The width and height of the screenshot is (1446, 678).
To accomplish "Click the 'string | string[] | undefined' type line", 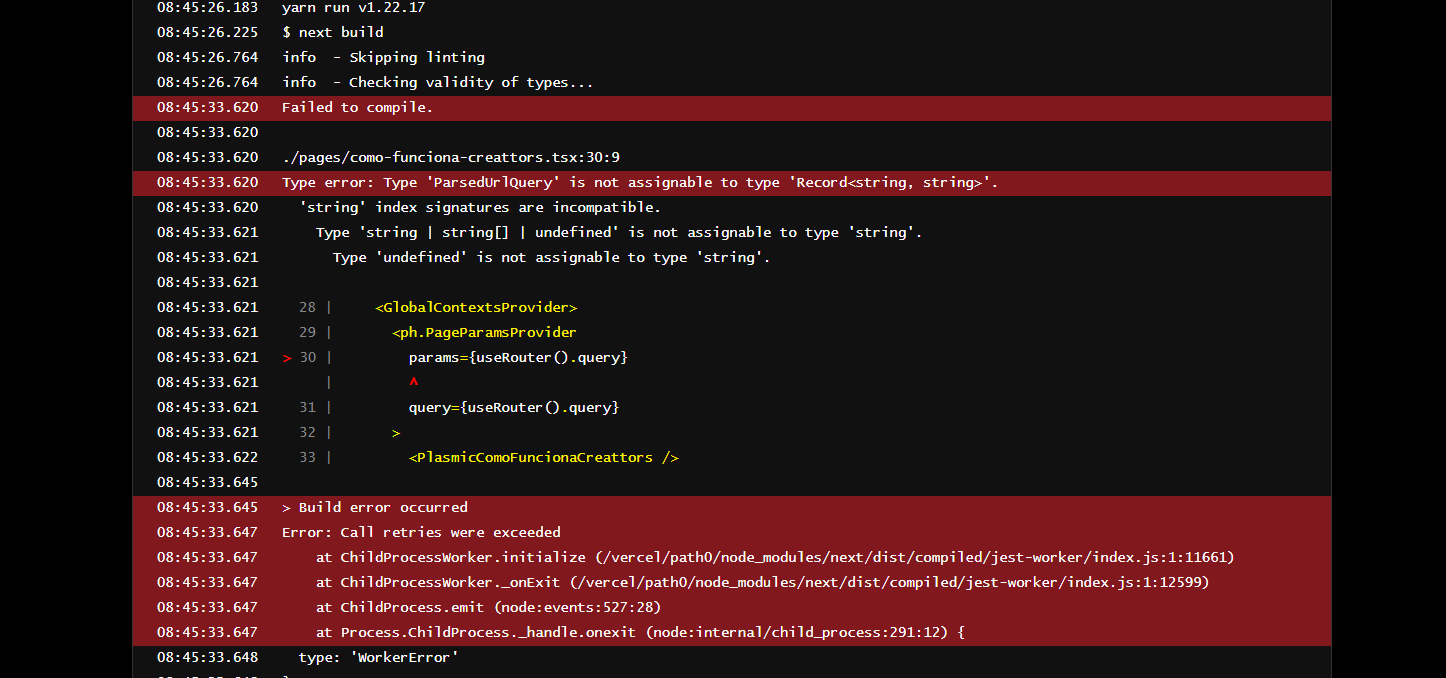I will [x=618, y=233].
